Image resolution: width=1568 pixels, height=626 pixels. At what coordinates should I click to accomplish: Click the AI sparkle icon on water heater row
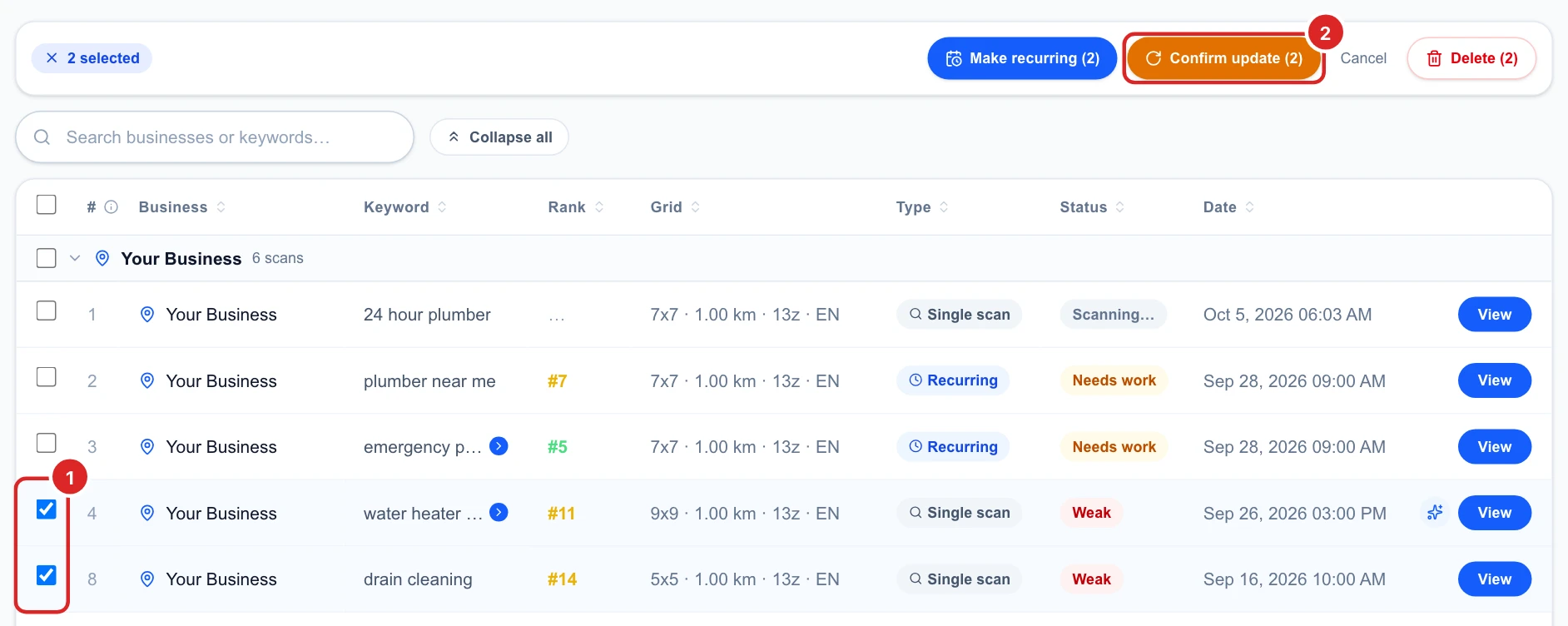coord(1434,513)
